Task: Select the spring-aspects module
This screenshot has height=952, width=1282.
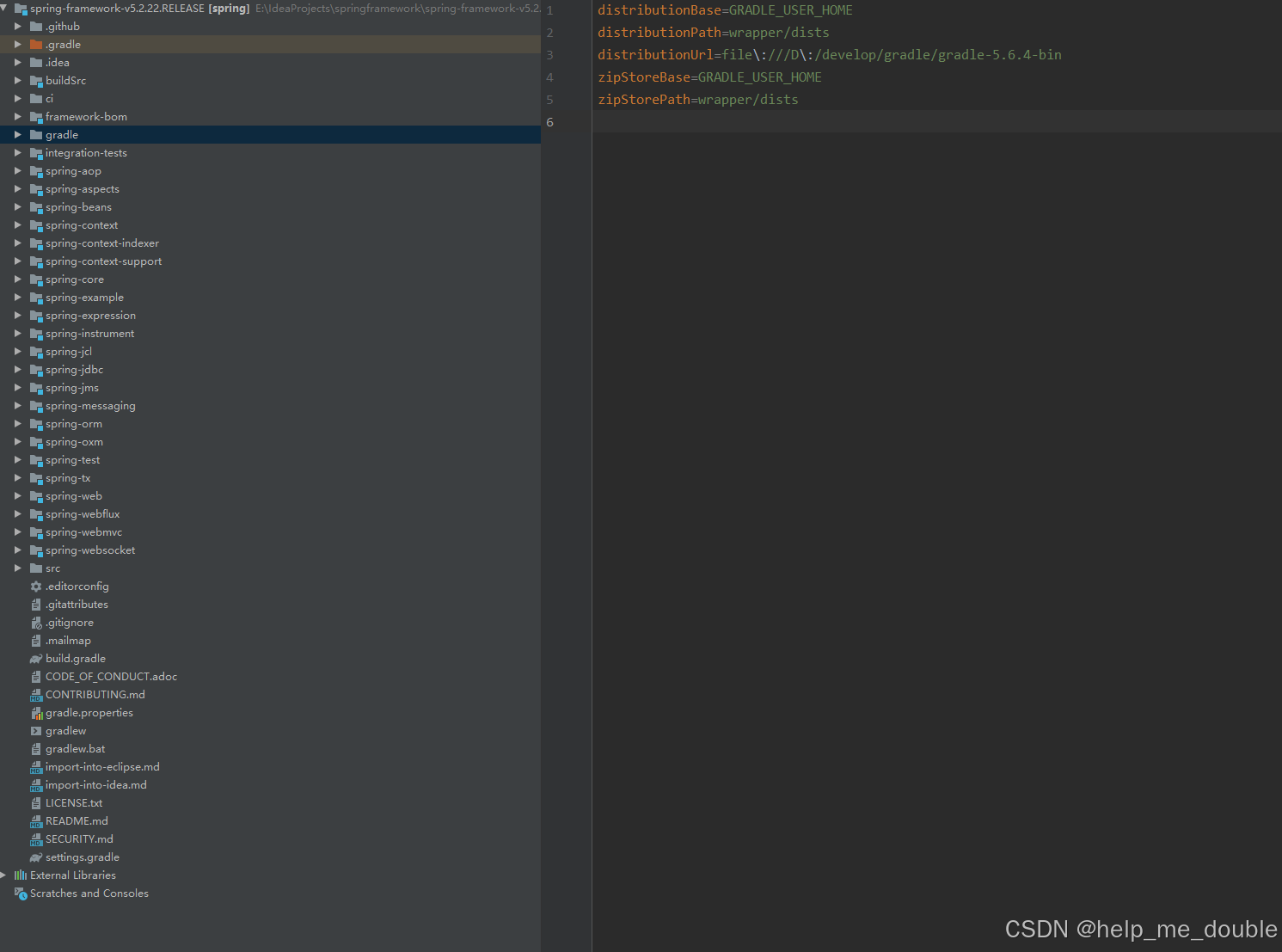Action: point(83,189)
